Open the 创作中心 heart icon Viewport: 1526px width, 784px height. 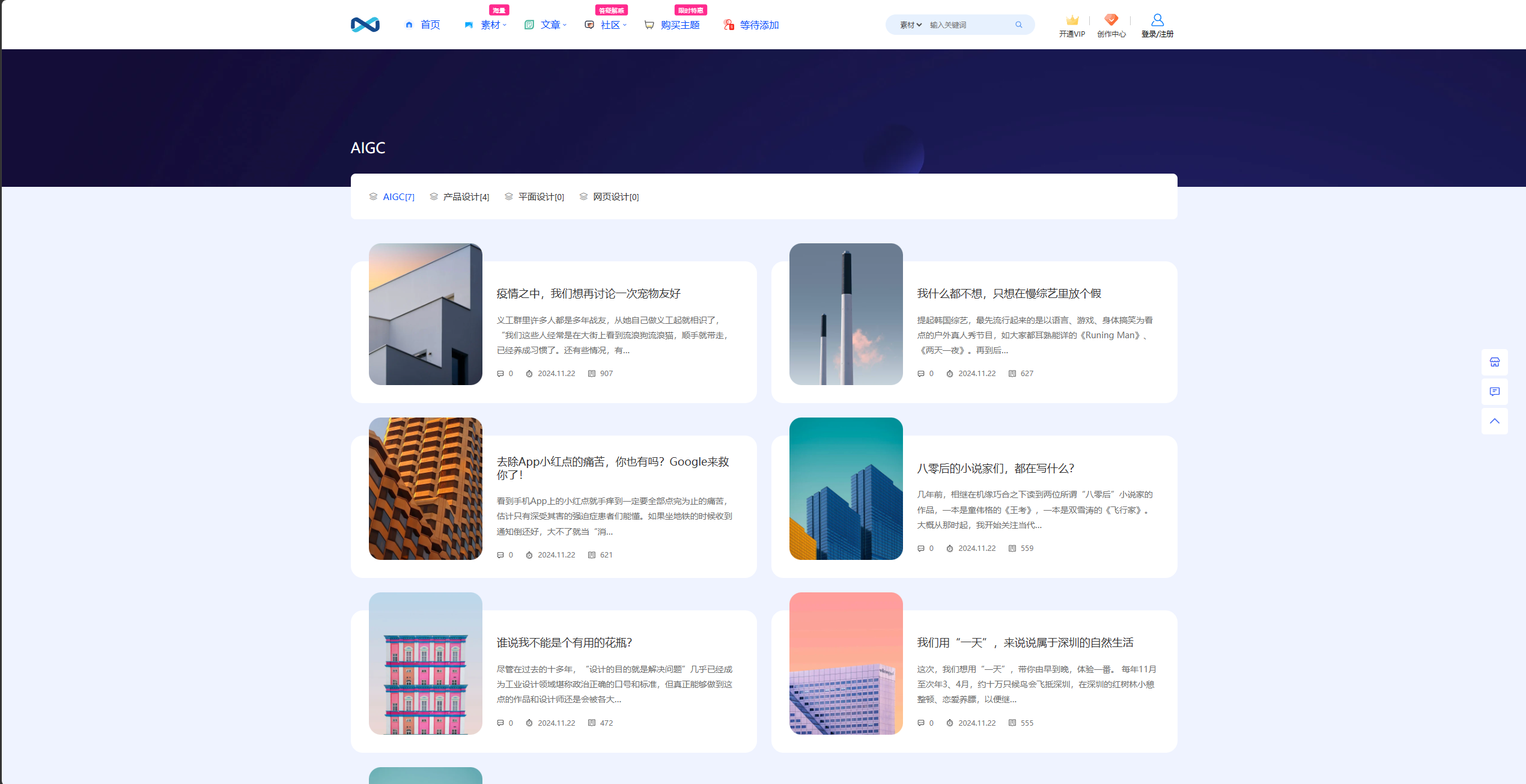pyautogui.click(x=1111, y=20)
